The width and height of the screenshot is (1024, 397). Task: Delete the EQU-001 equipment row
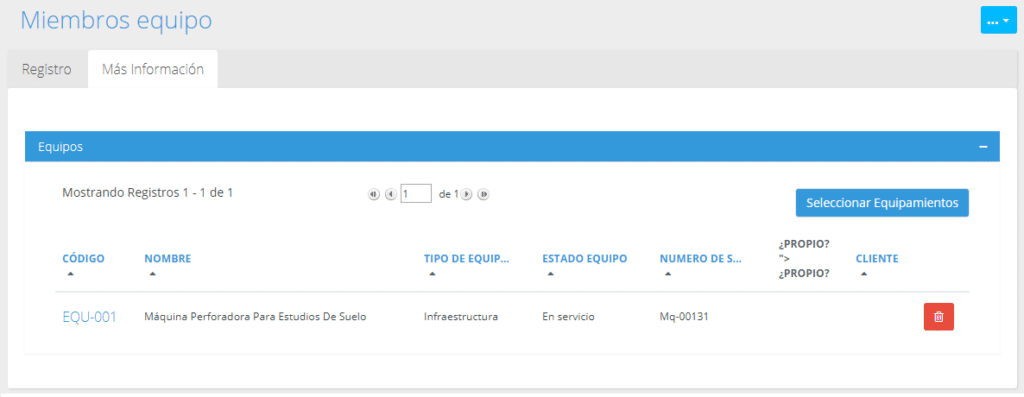[x=938, y=317]
